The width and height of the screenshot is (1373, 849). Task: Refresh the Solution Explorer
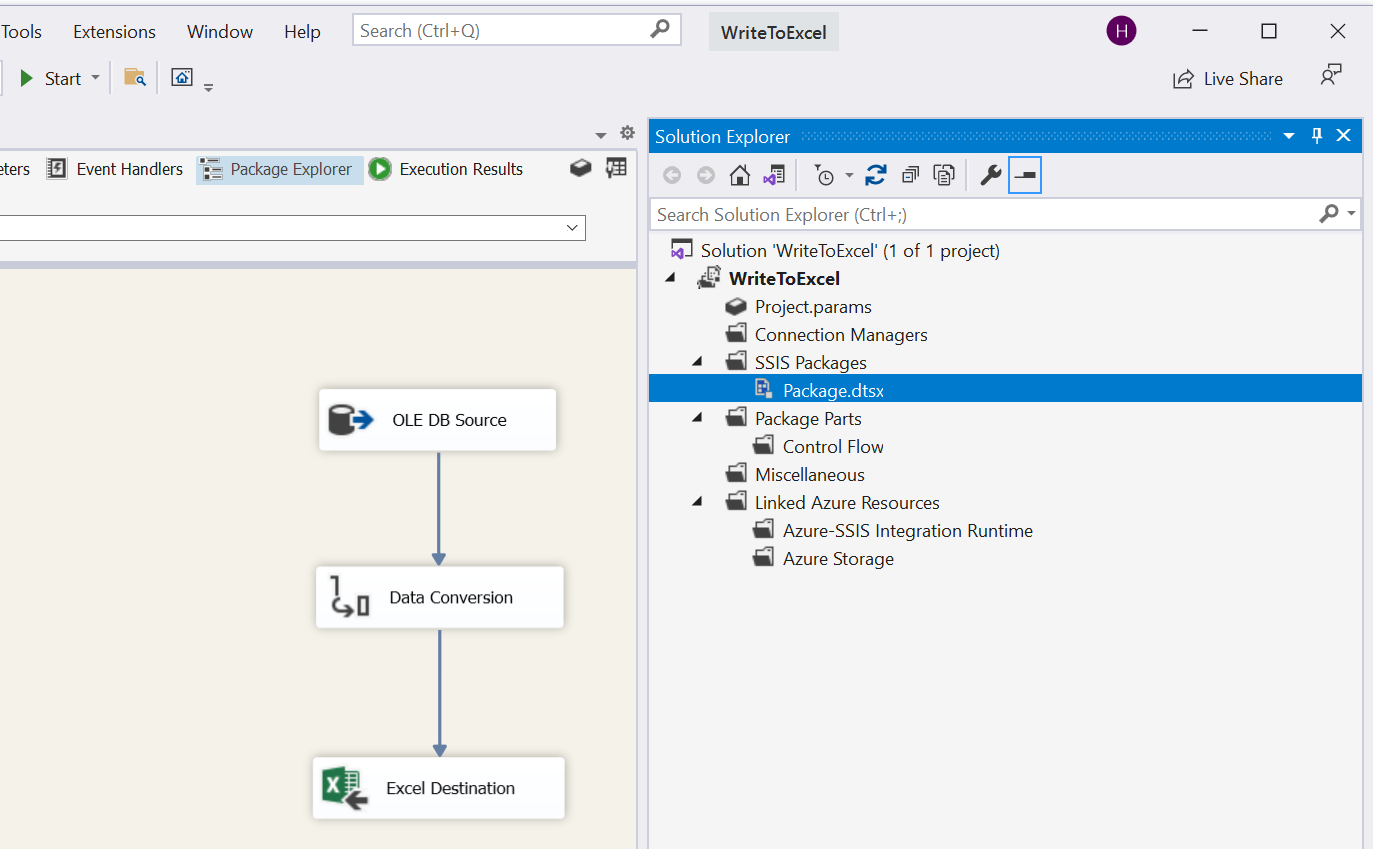click(x=876, y=176)
